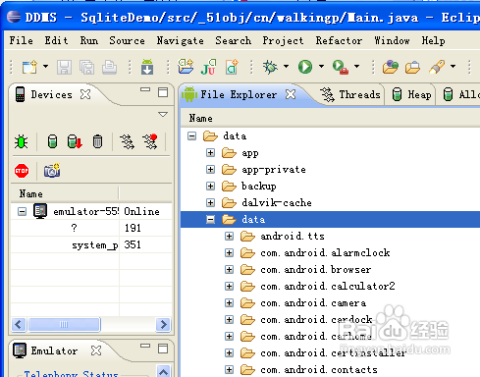The image size is (480, 377).
Task: Click the red Stop Process icon
Action: click(x=22, y=171)
